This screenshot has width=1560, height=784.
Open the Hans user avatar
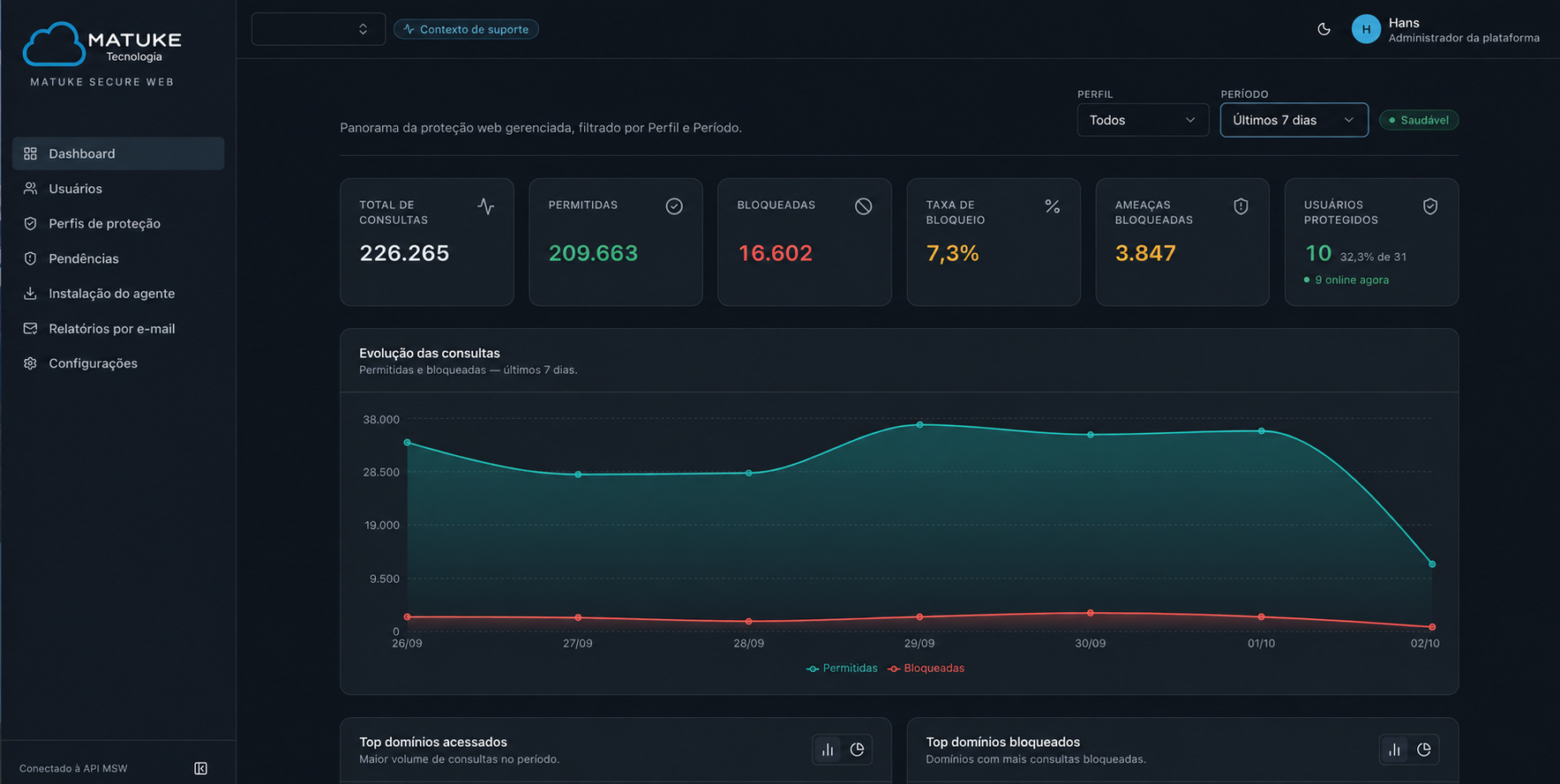pos(1366,29)
